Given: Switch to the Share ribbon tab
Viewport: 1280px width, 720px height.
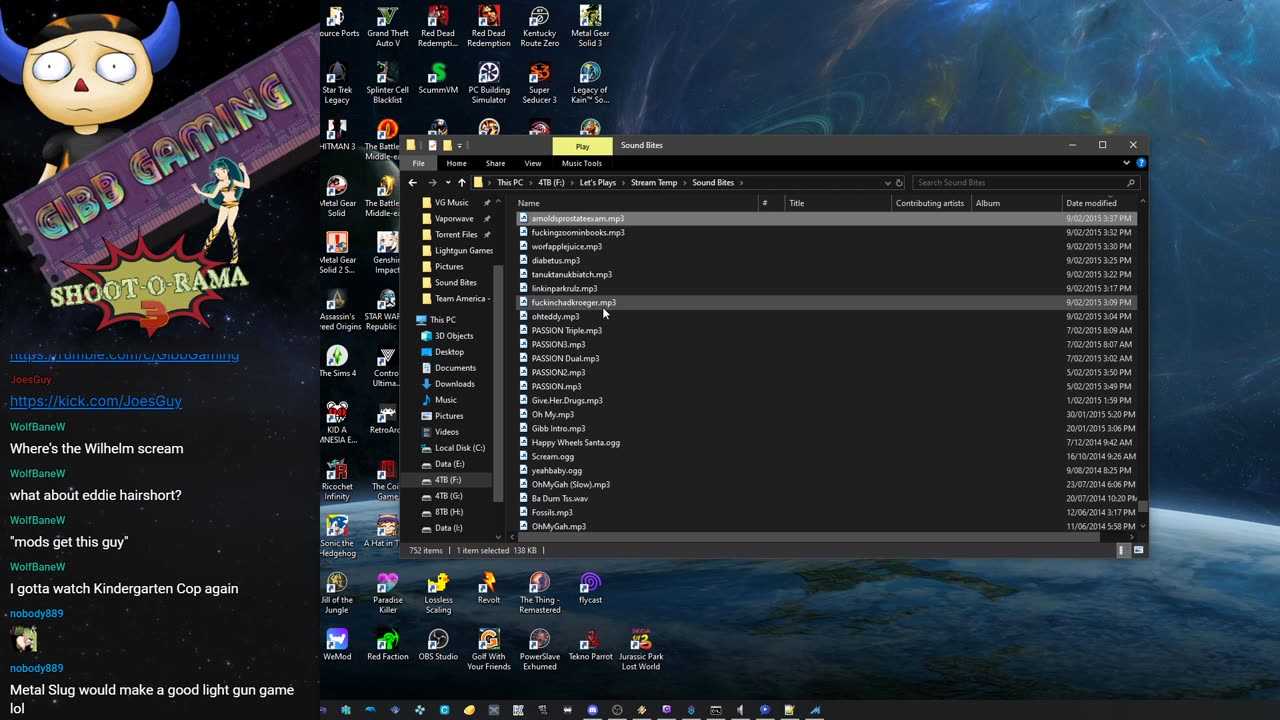Looking at the screenshot, I should point(495,164).
